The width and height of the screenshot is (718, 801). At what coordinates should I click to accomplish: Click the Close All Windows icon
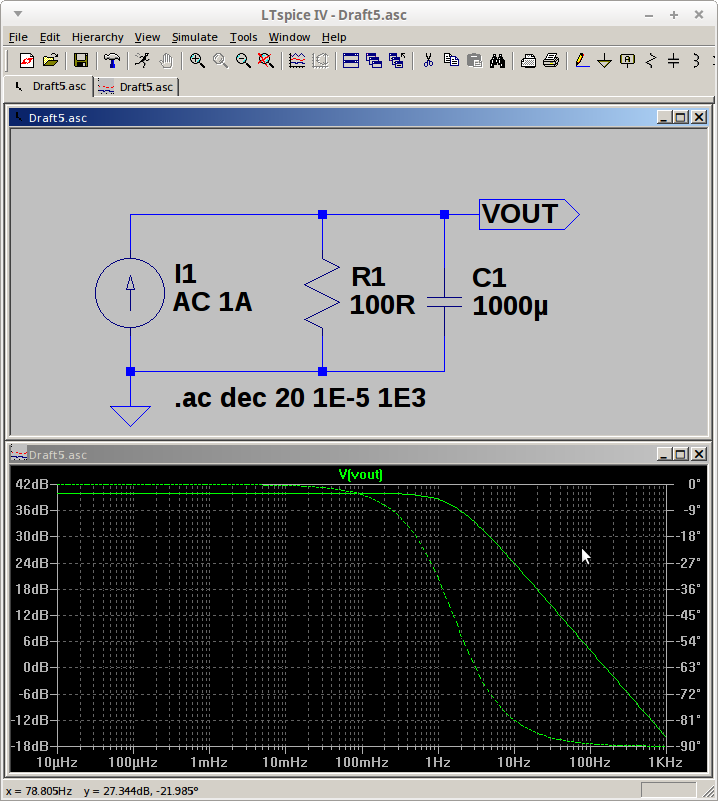pyautogui.click(x=397, y=61)
